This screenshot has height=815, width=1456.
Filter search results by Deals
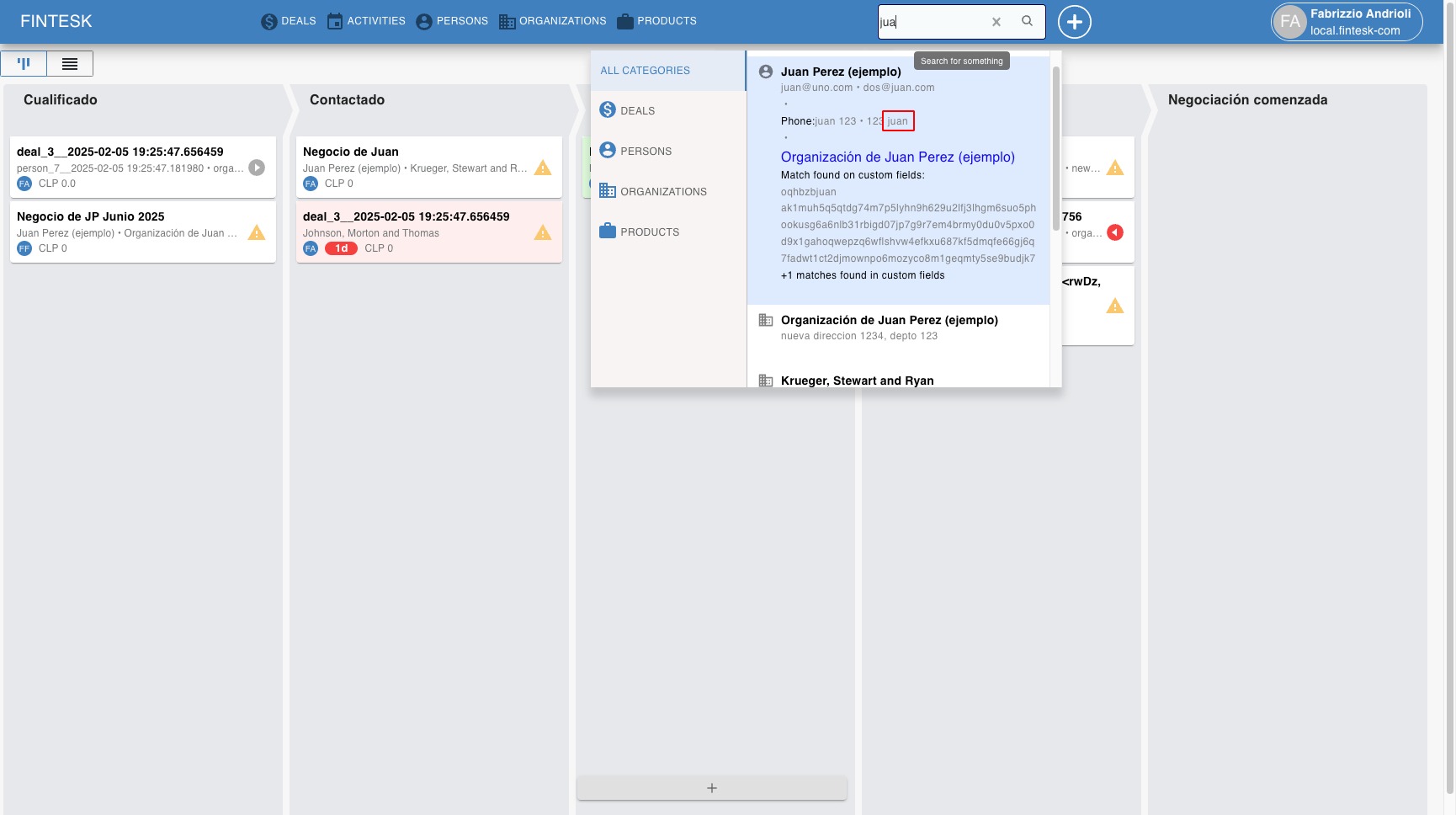click(668, 110)
